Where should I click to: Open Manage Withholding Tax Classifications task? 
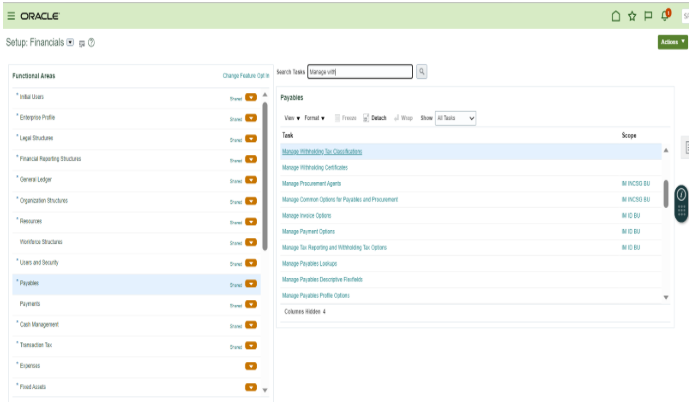pos(322,151)
